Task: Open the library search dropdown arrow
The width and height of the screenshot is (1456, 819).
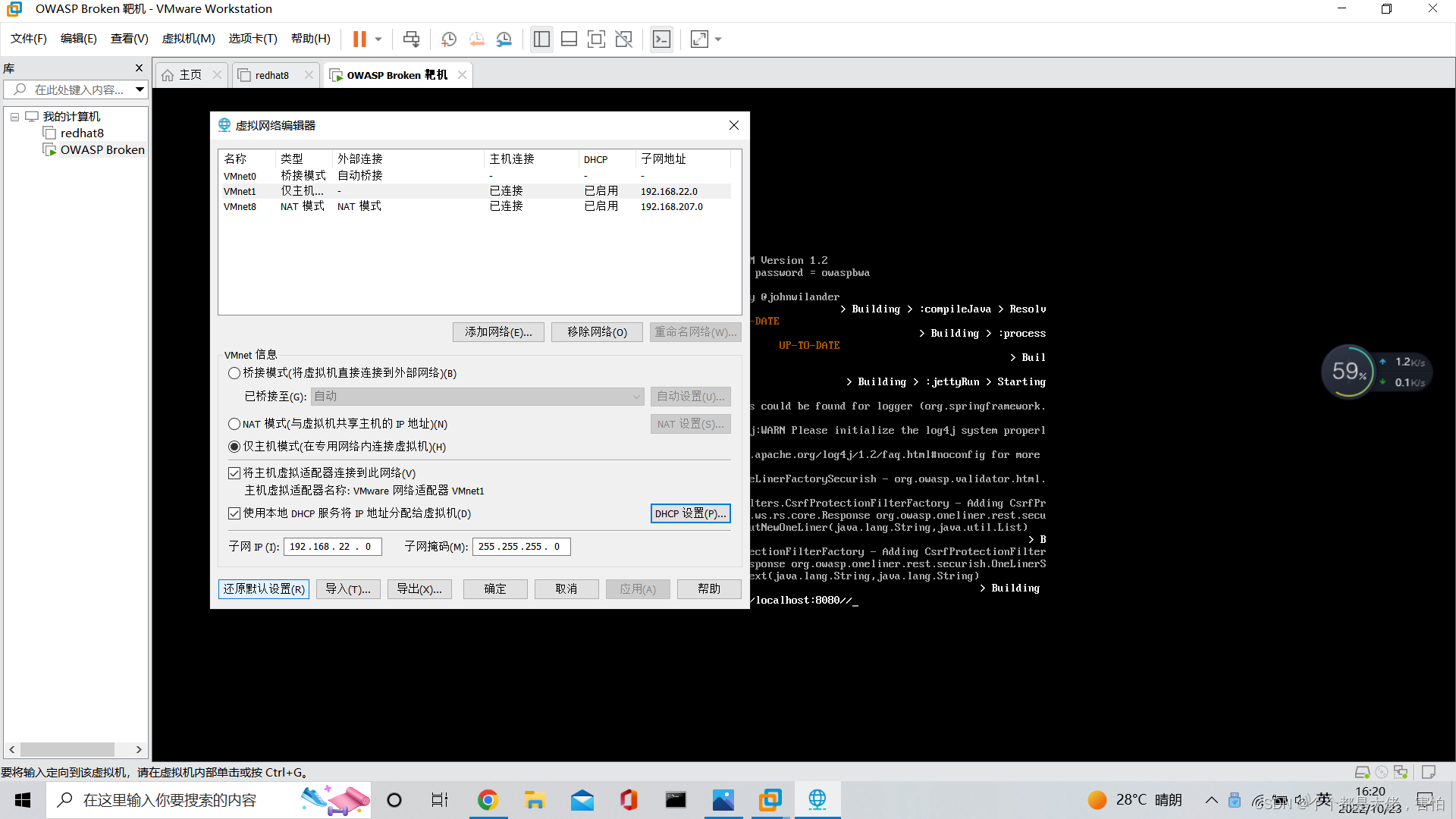Action: pos(140,89)
